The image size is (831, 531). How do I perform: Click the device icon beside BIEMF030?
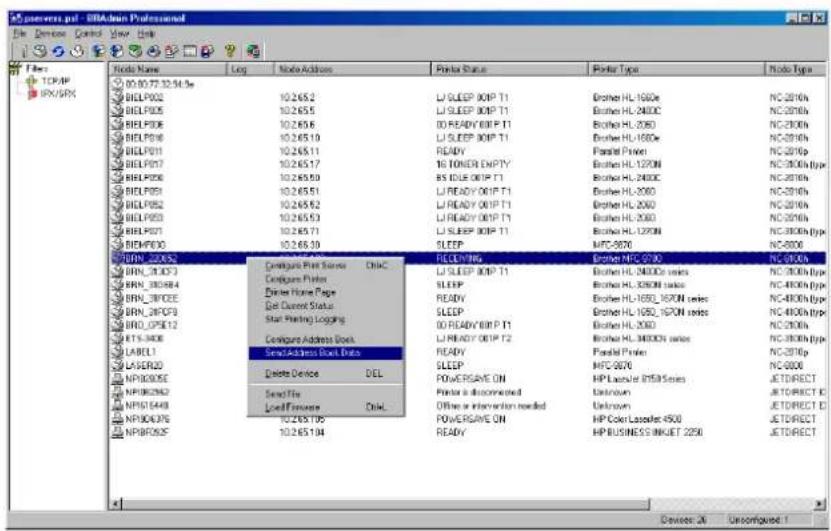117,245
